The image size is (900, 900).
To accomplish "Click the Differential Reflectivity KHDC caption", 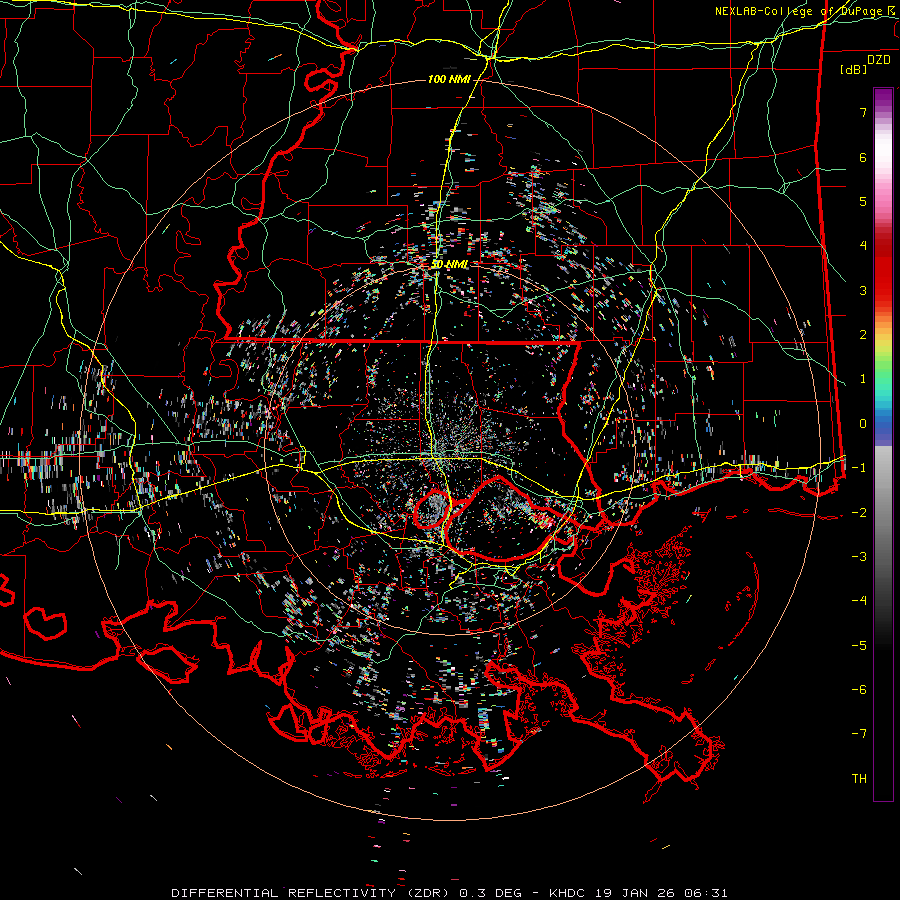I will click(x=450, y=893).
